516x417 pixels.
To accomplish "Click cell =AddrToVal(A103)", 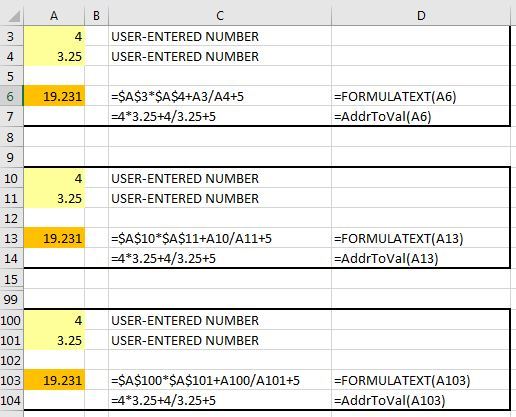I will pyautogui.click(x=421, y=400).
